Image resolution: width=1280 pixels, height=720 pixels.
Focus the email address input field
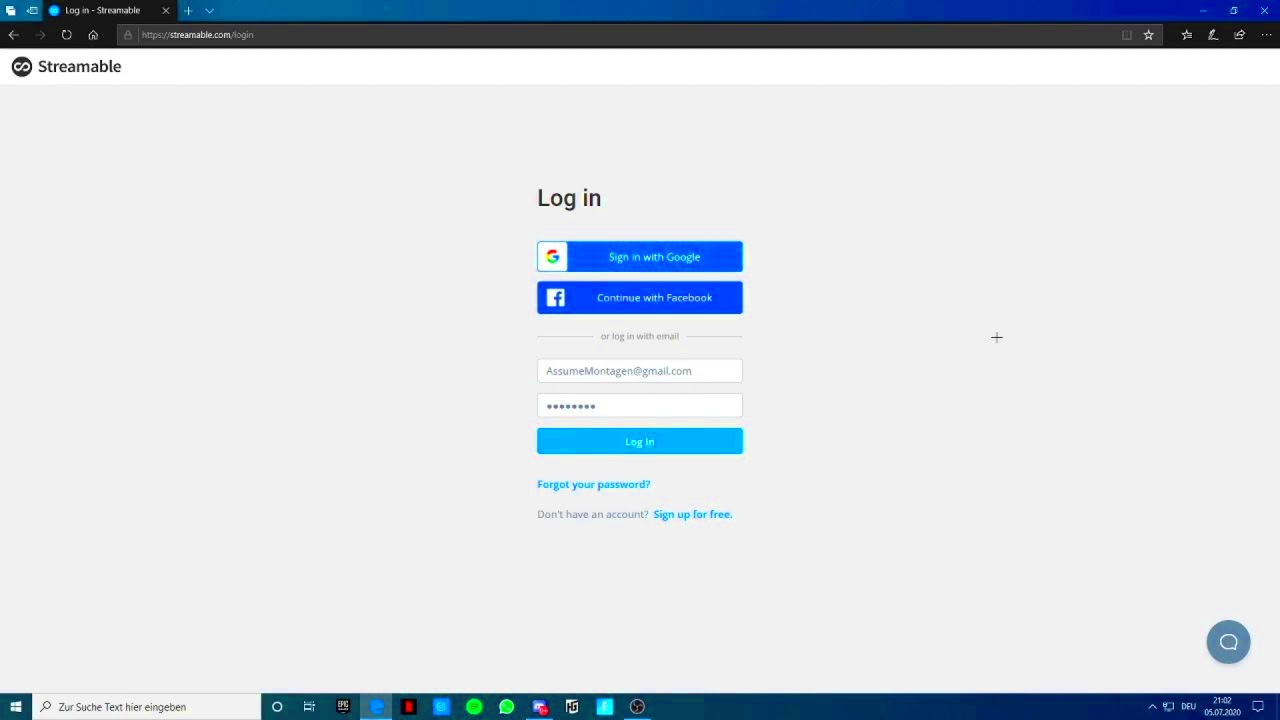pos(640,371)
